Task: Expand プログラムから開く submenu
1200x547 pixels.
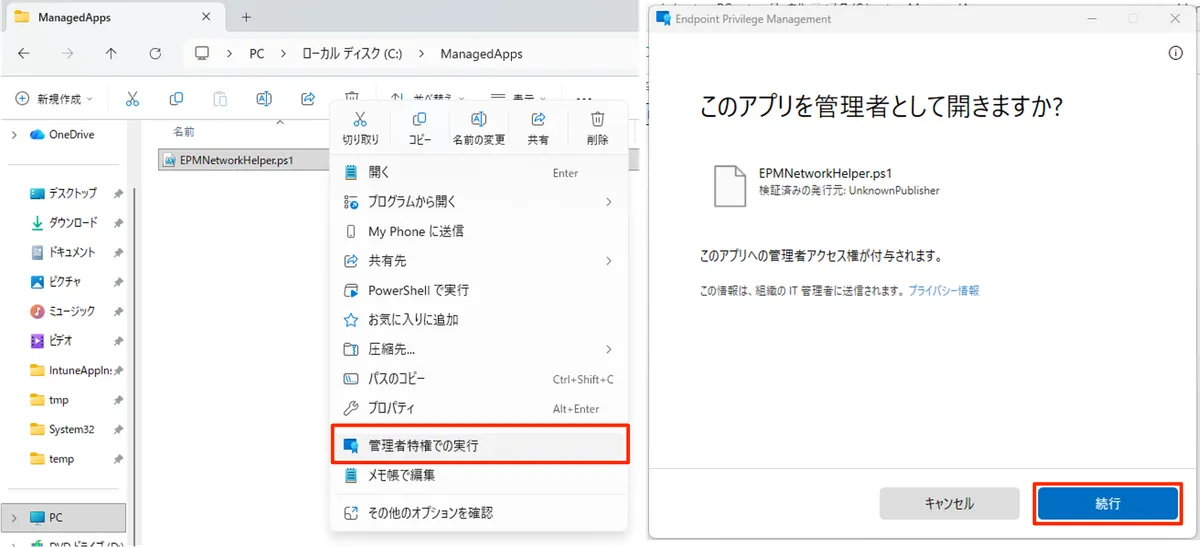Action: (x=608, y=202)
